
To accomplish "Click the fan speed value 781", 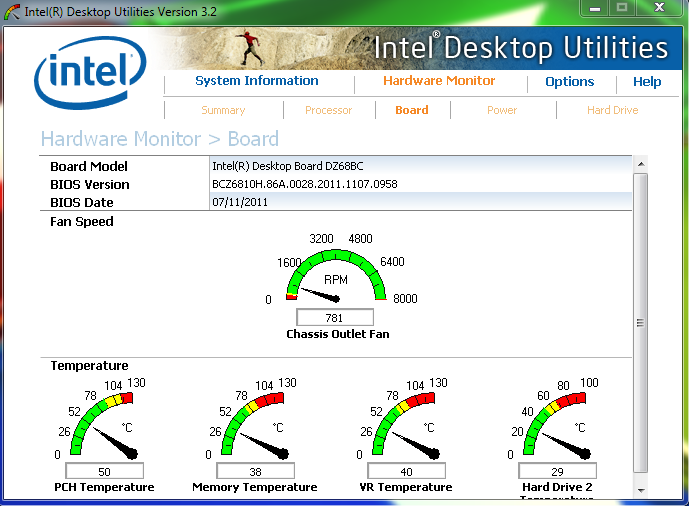I will pos(335,318).
